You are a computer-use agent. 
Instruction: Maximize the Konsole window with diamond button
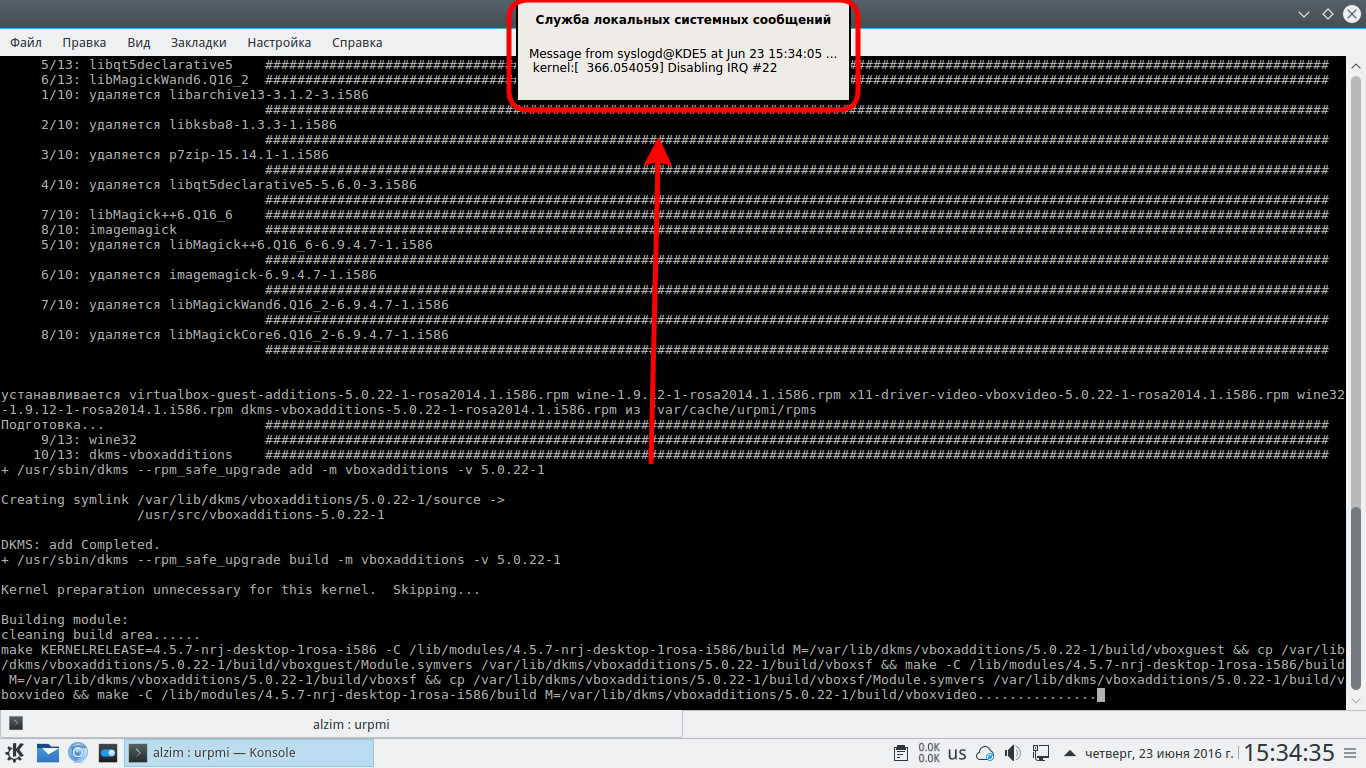click(1327, 14)
